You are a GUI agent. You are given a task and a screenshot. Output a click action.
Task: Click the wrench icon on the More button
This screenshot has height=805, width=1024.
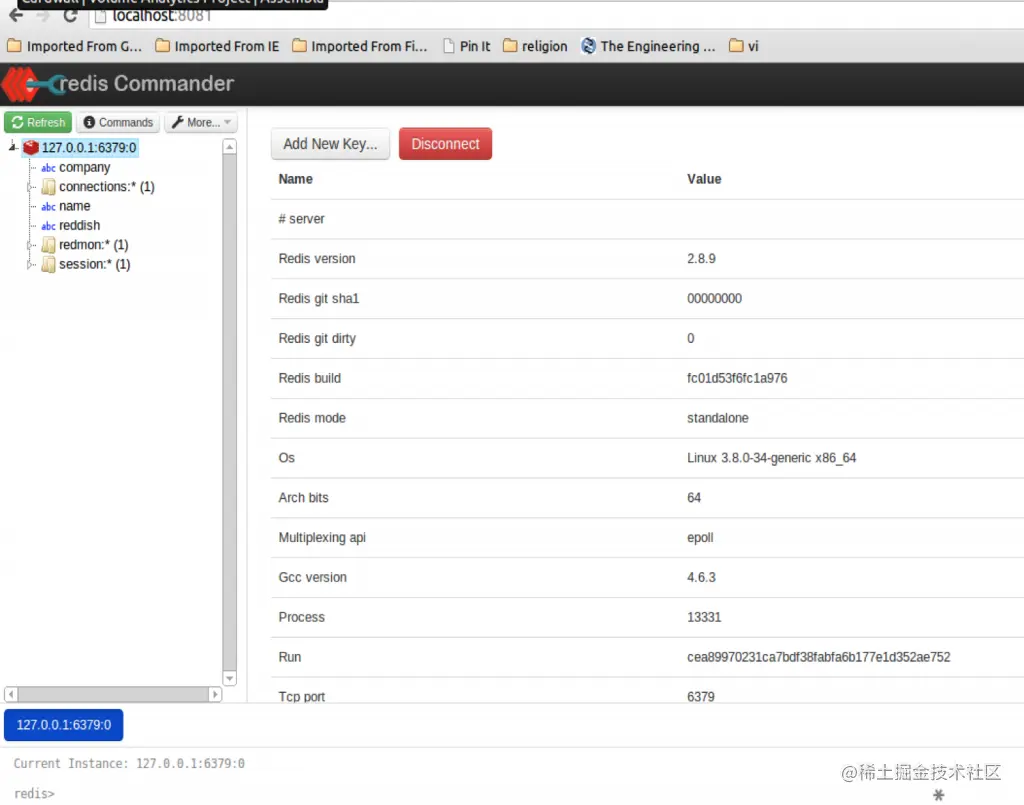180,122
